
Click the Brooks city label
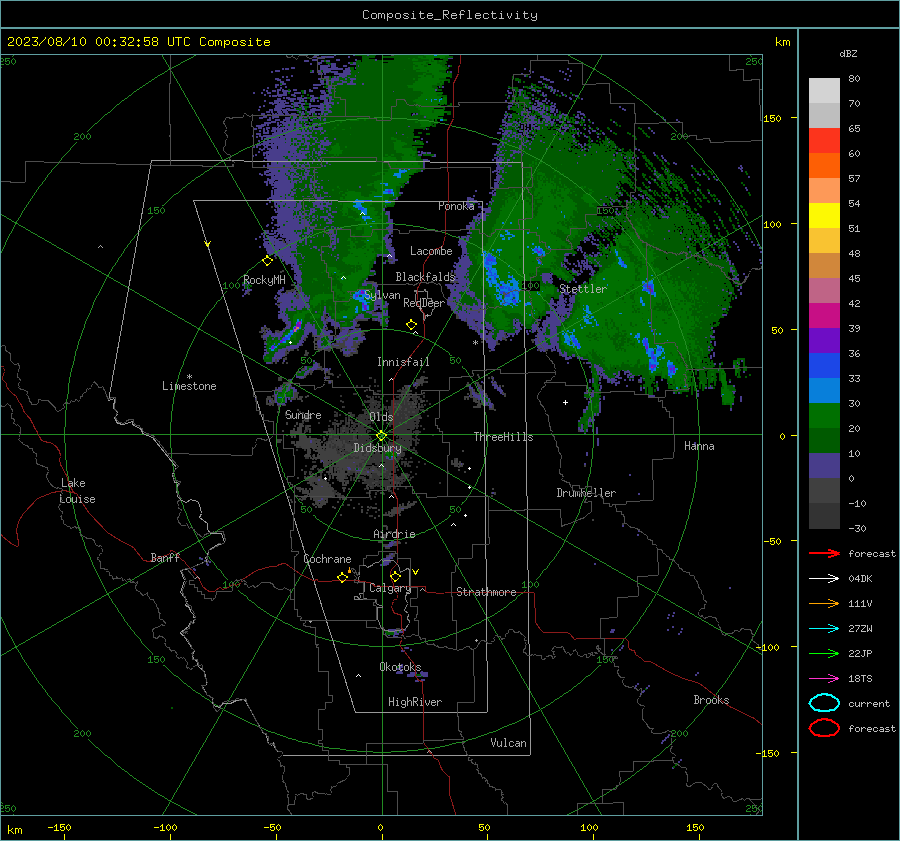coord(711,700)
